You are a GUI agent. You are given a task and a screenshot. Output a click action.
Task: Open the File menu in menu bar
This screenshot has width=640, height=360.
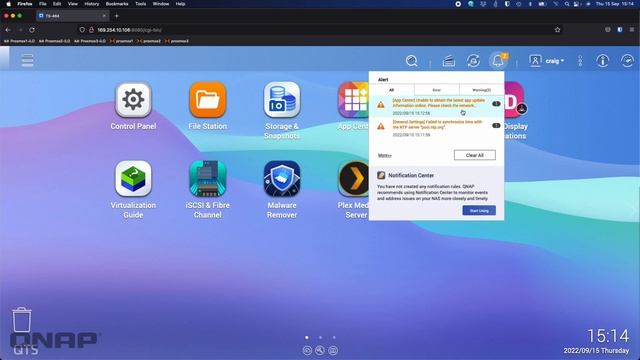coord(42,4)
